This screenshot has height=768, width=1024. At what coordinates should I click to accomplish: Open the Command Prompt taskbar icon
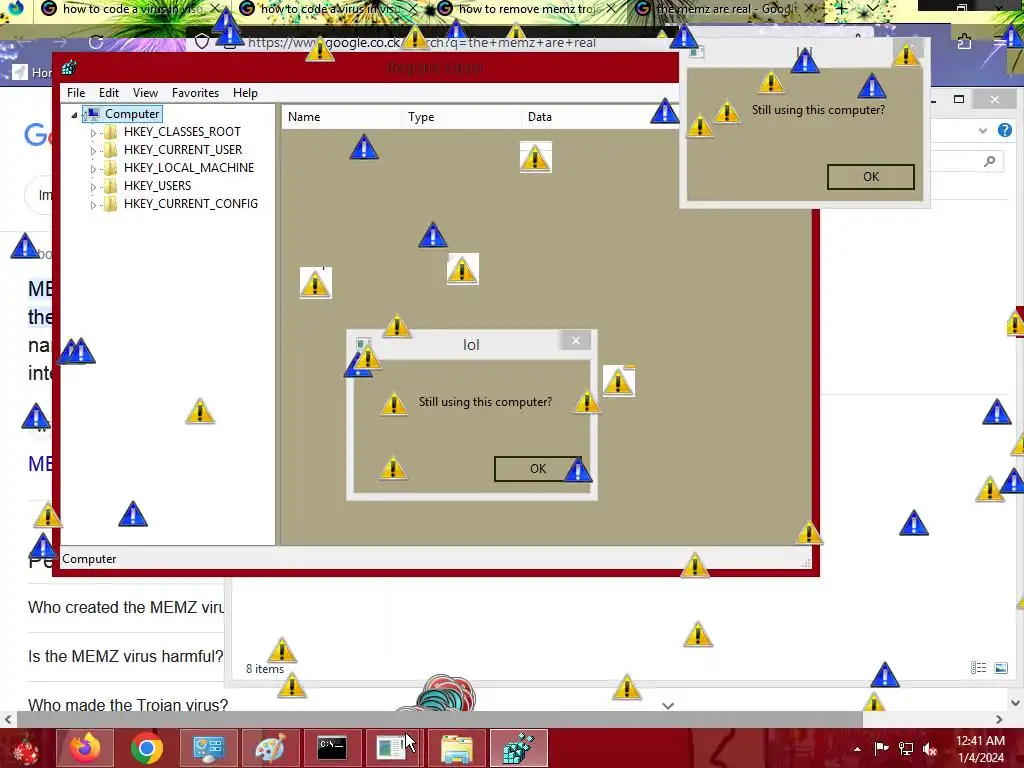click(332, 748)
